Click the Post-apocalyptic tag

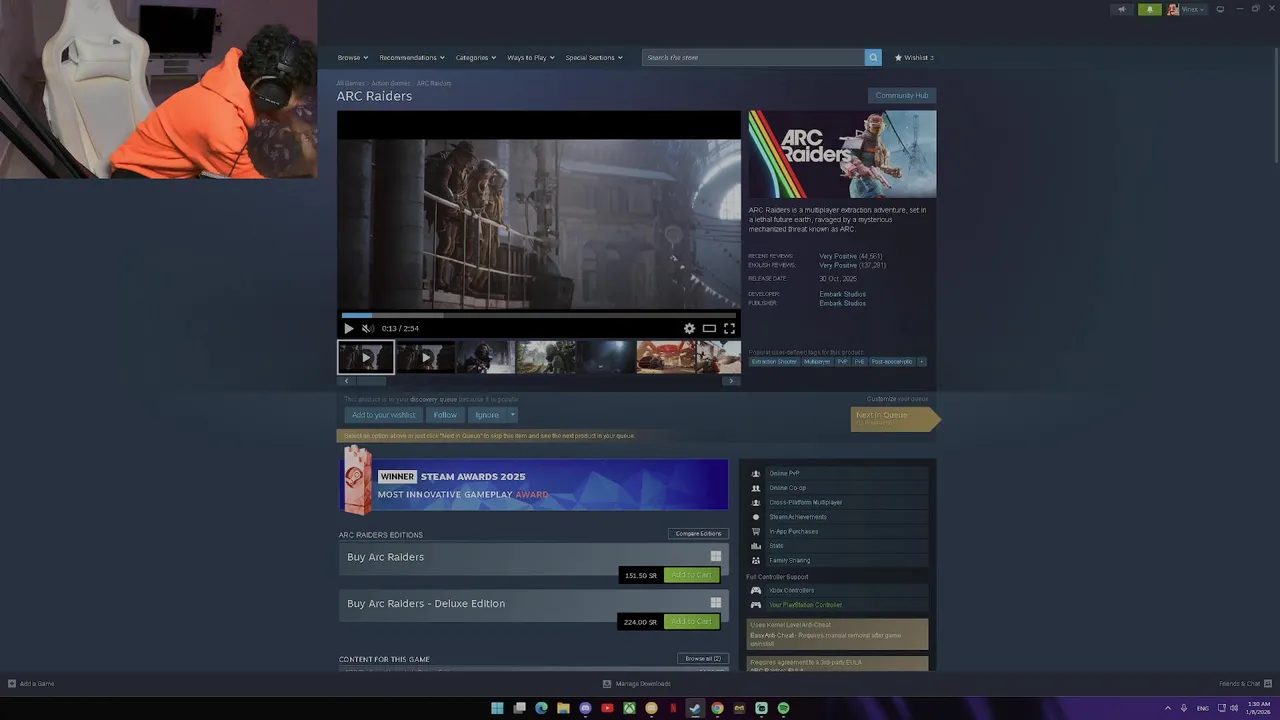tap(891, 362)
